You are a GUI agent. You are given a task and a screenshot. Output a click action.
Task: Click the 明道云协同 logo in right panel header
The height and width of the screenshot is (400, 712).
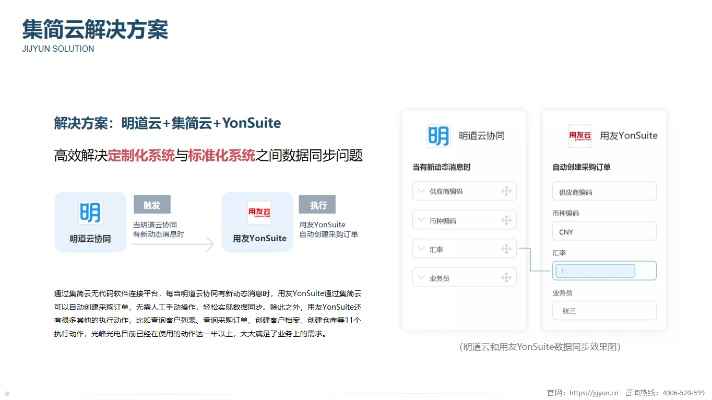[439, 136]
